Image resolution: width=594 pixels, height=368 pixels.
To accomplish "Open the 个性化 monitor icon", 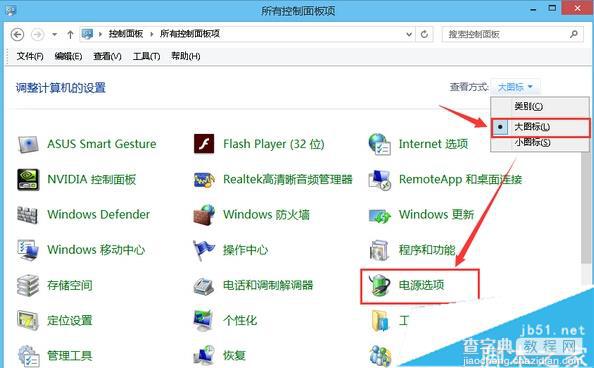I will coord(204,321).
